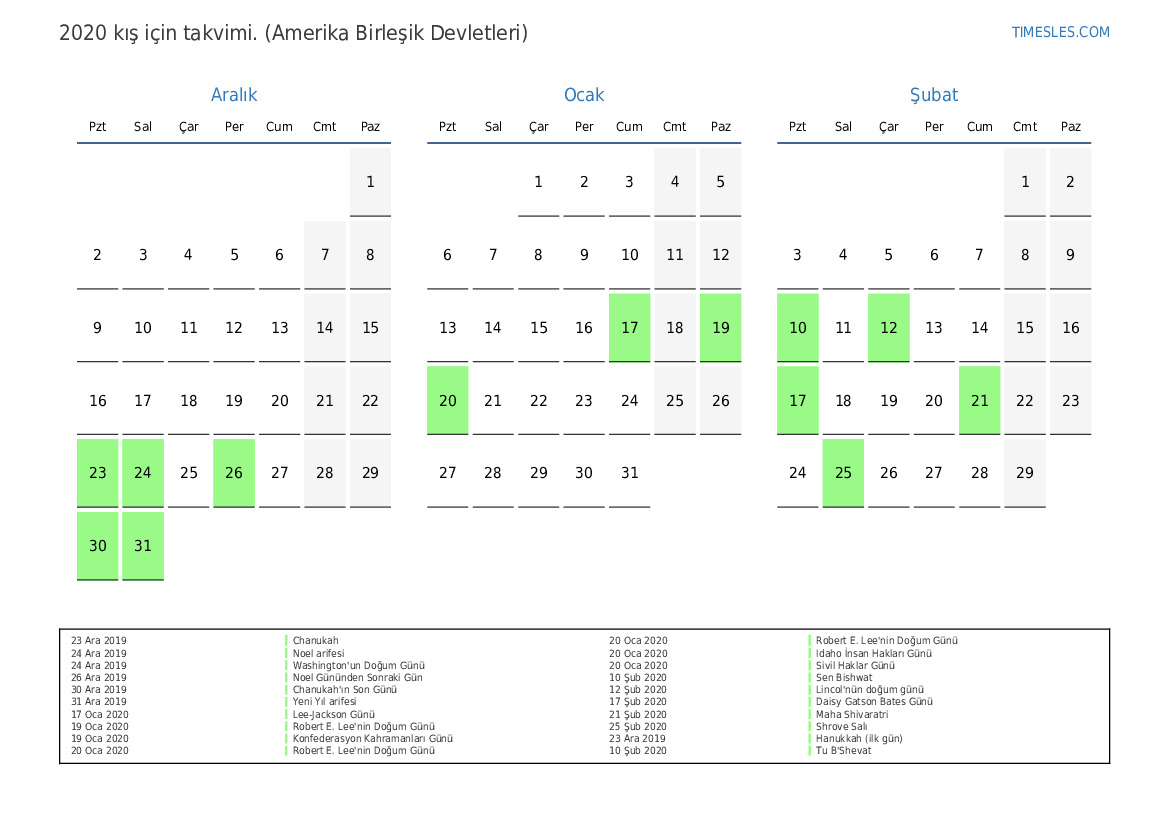Click the Aralık month heading
This screenshot has height=827, width=1169.
click(234, 95)
